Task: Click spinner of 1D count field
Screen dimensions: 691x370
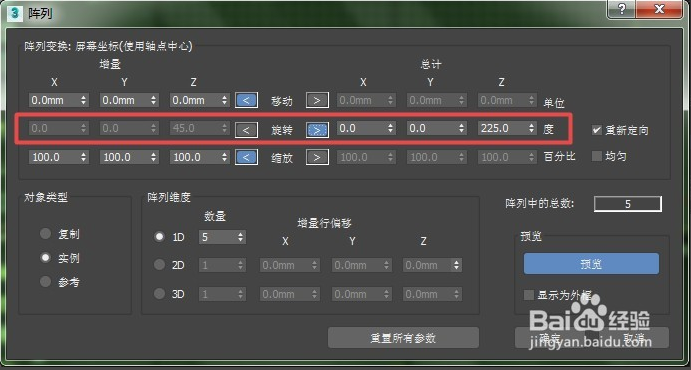Action: [241, 237]
